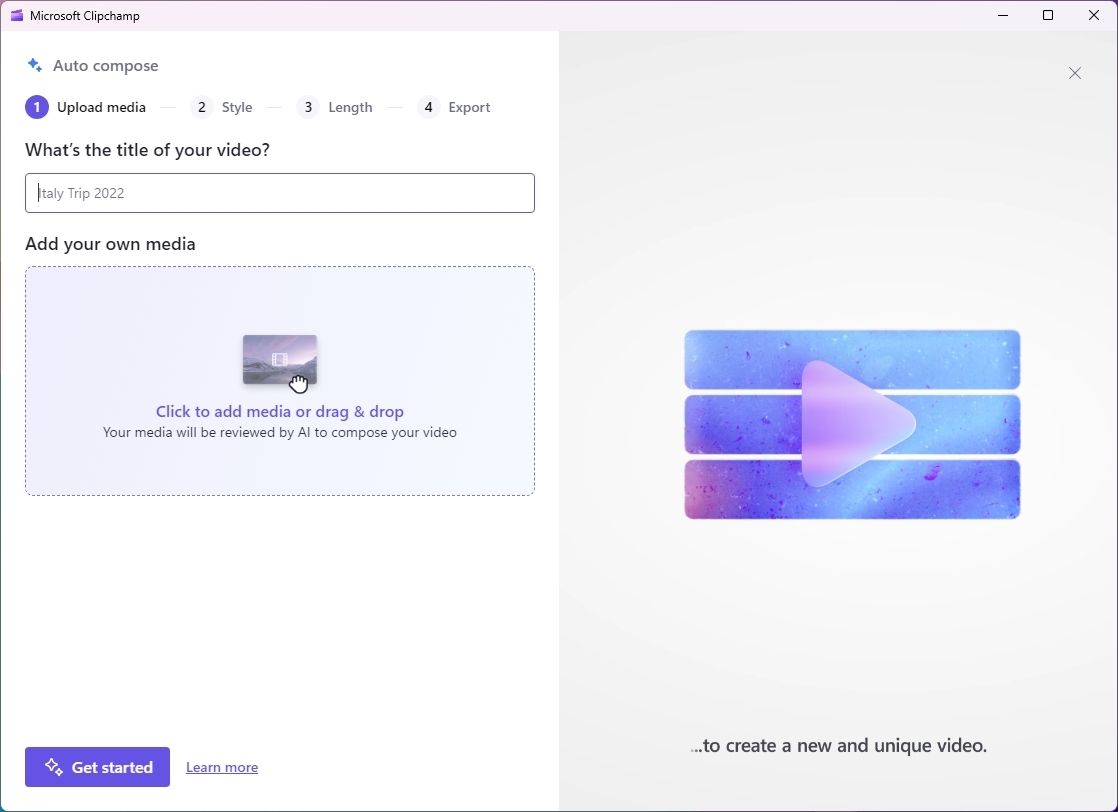The width and height of the screenshot is (1118, 812).
Task: Select the step 2 circle indicator
Action: coord(202,107)
